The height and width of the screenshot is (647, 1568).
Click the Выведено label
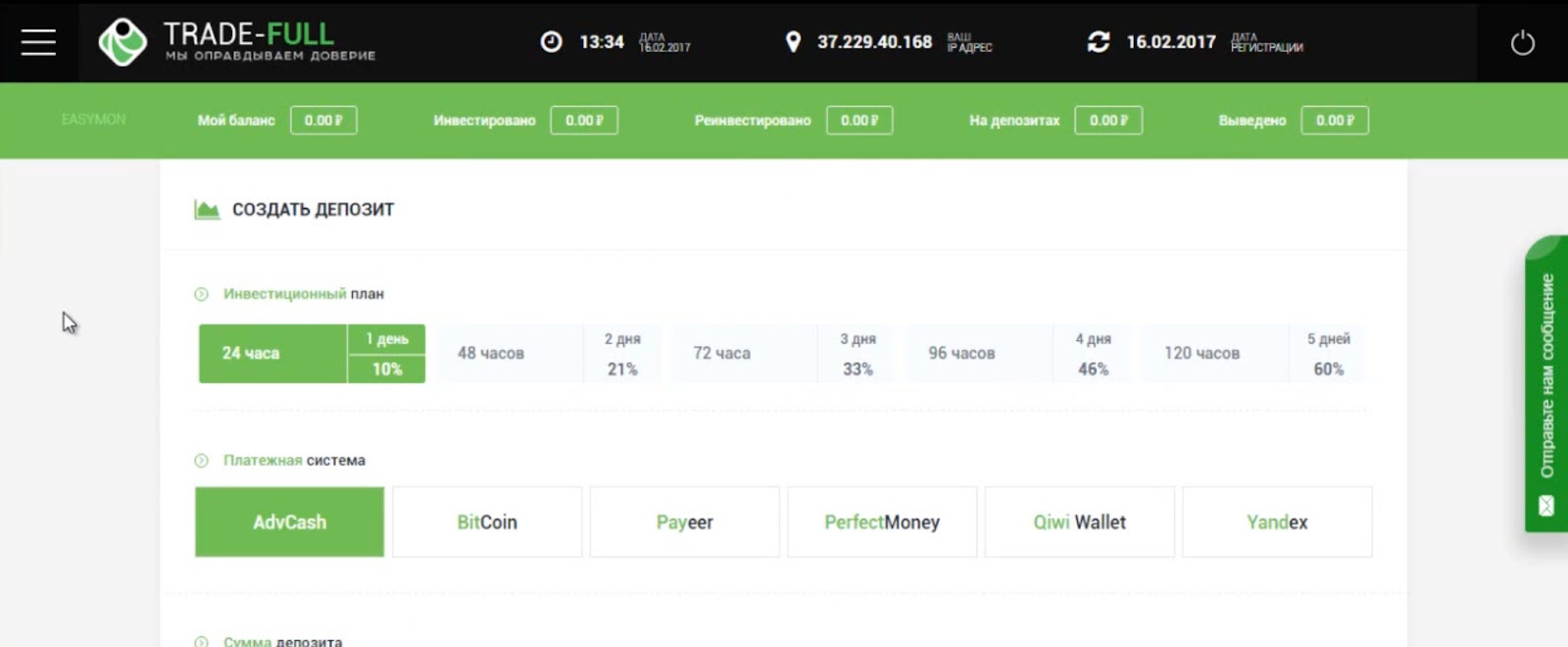click(1252, 121)
